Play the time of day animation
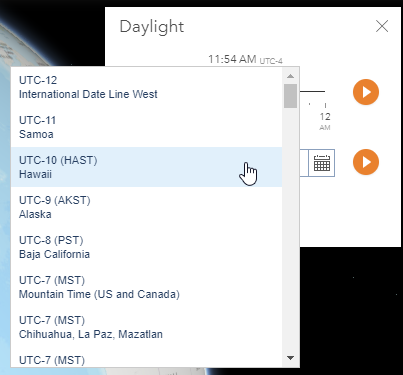This screenshot has height=375, width=403. pyautogui.click(x=366, y=92)
